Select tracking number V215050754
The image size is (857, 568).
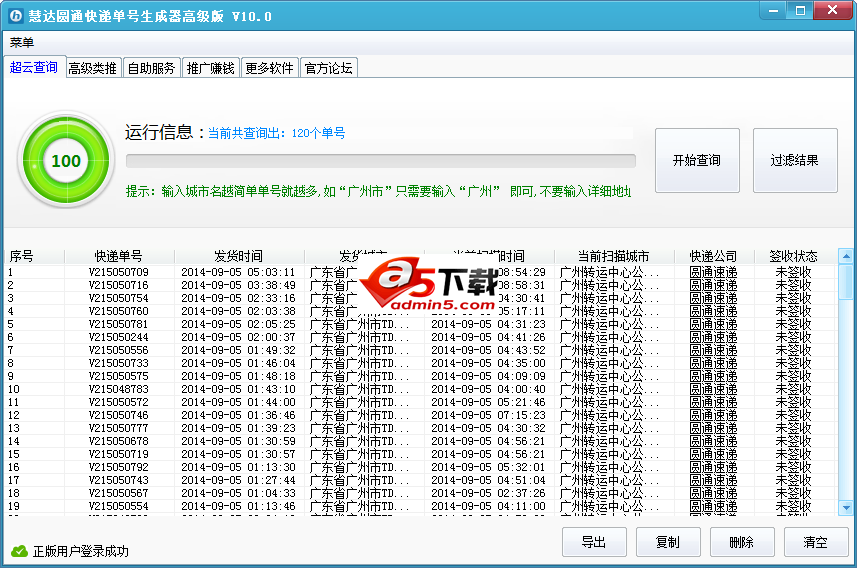click(x=119, y=298)
